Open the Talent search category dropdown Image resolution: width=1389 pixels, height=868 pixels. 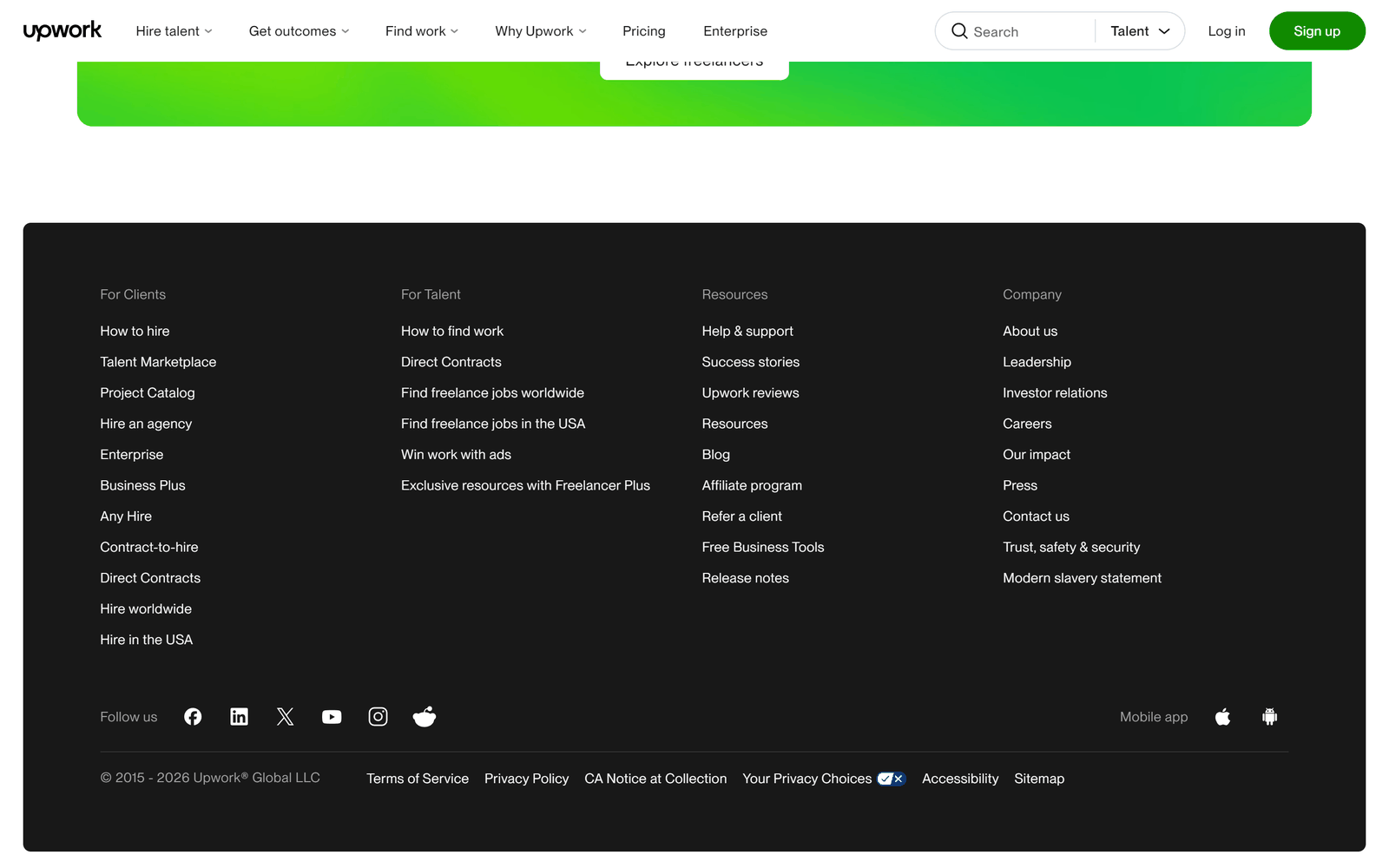point(1140,31)
